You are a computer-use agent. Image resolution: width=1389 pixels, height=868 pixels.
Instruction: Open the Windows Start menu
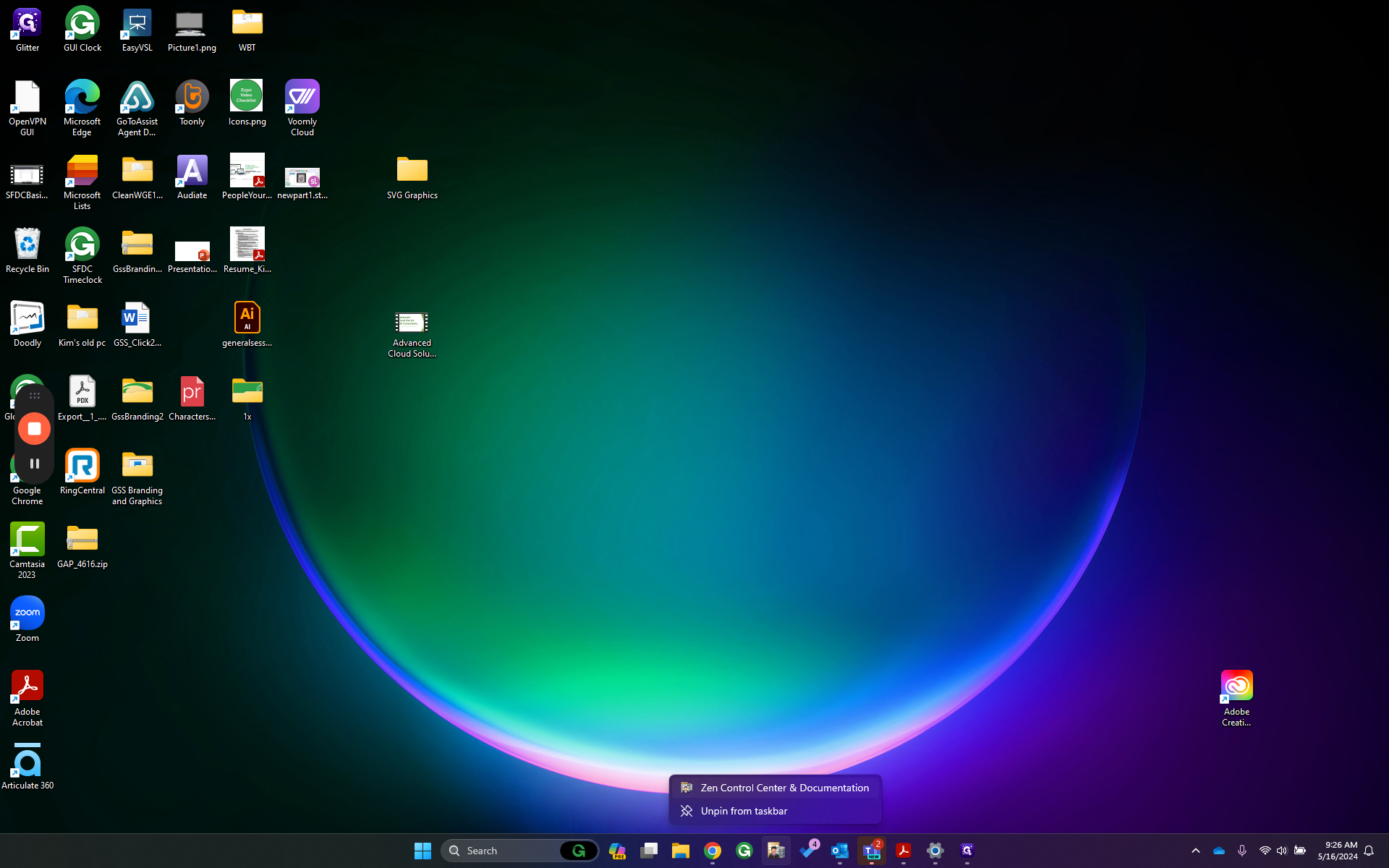(x=422, y=851)
